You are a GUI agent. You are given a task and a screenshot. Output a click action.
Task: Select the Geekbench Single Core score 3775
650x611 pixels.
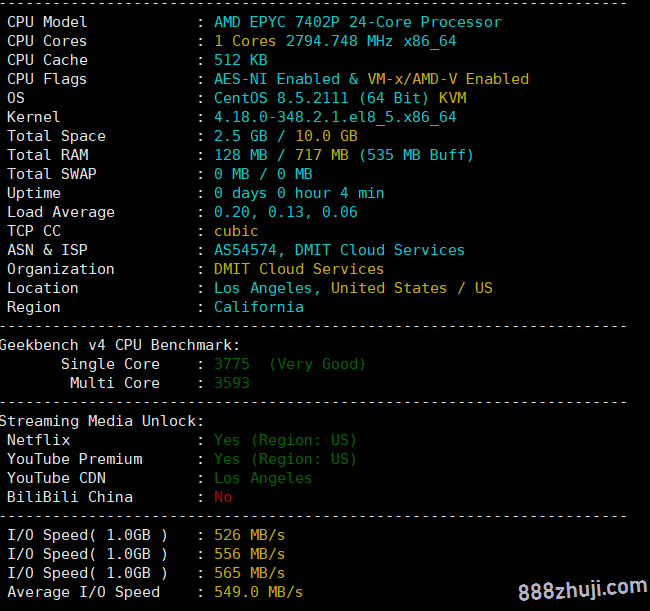click(232, 364)
